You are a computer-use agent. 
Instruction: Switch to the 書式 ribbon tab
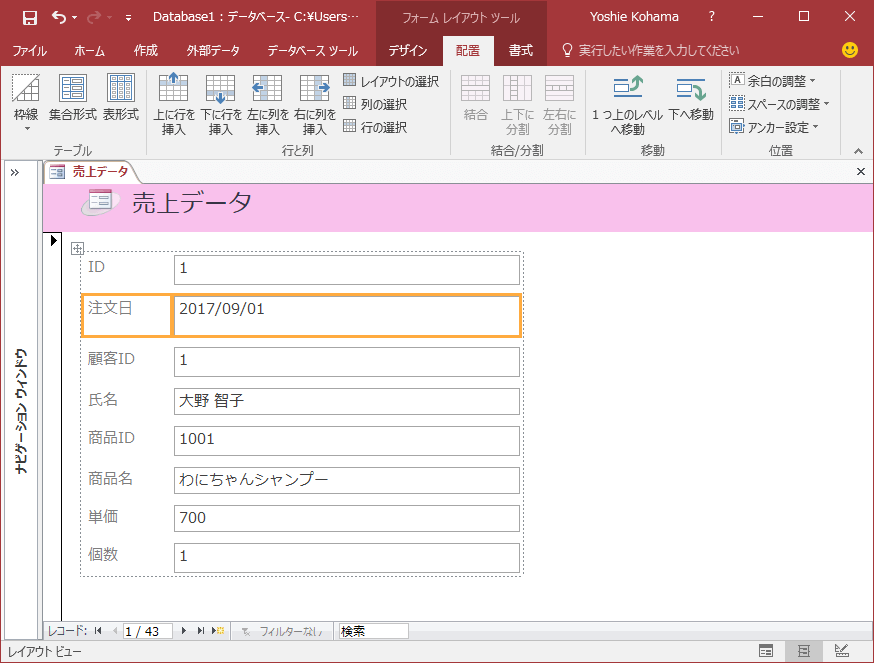pyautogui.click(x=521, y=51)
